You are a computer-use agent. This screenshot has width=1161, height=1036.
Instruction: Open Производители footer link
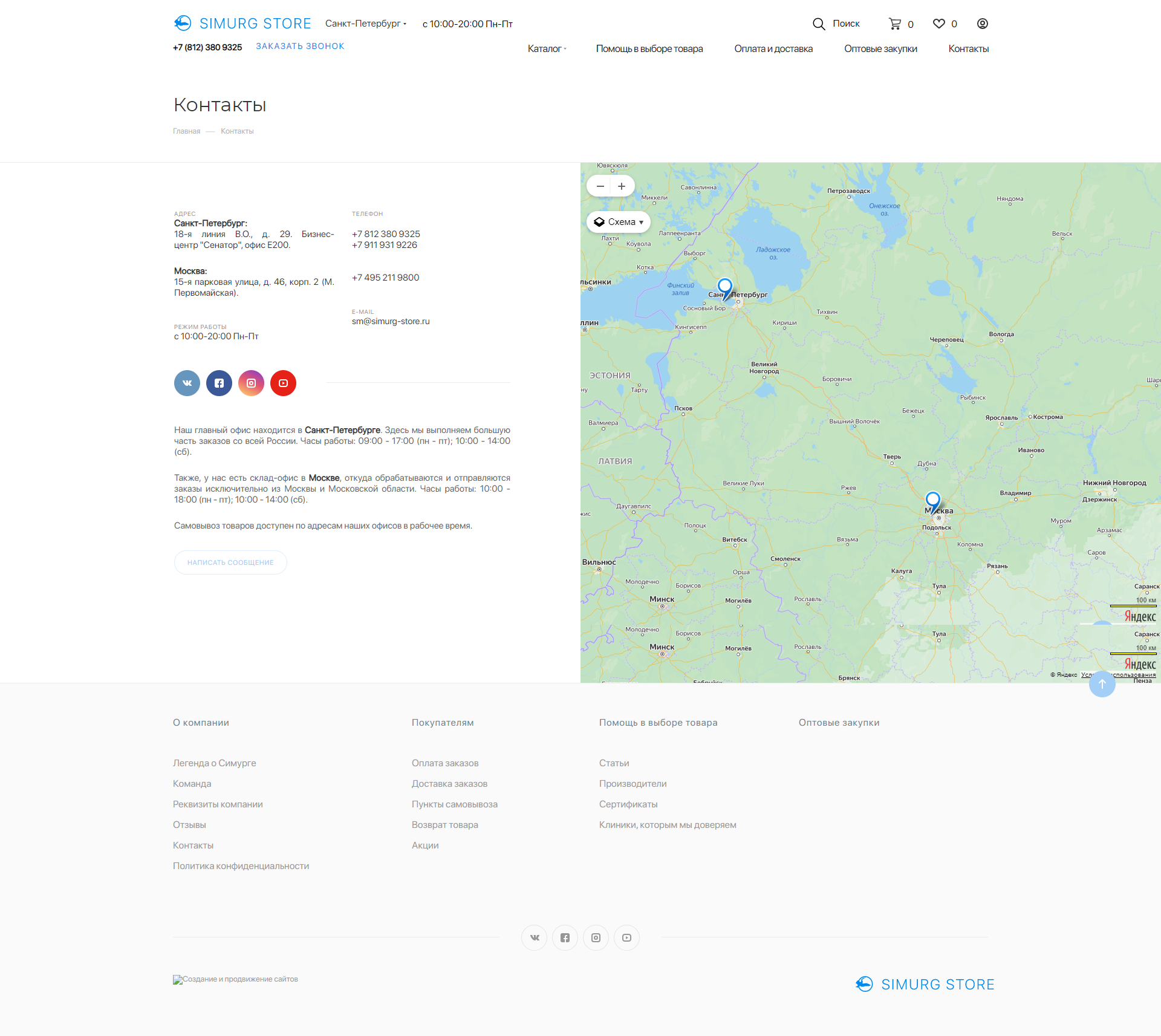pyautogui.click(x=633, y=784)
